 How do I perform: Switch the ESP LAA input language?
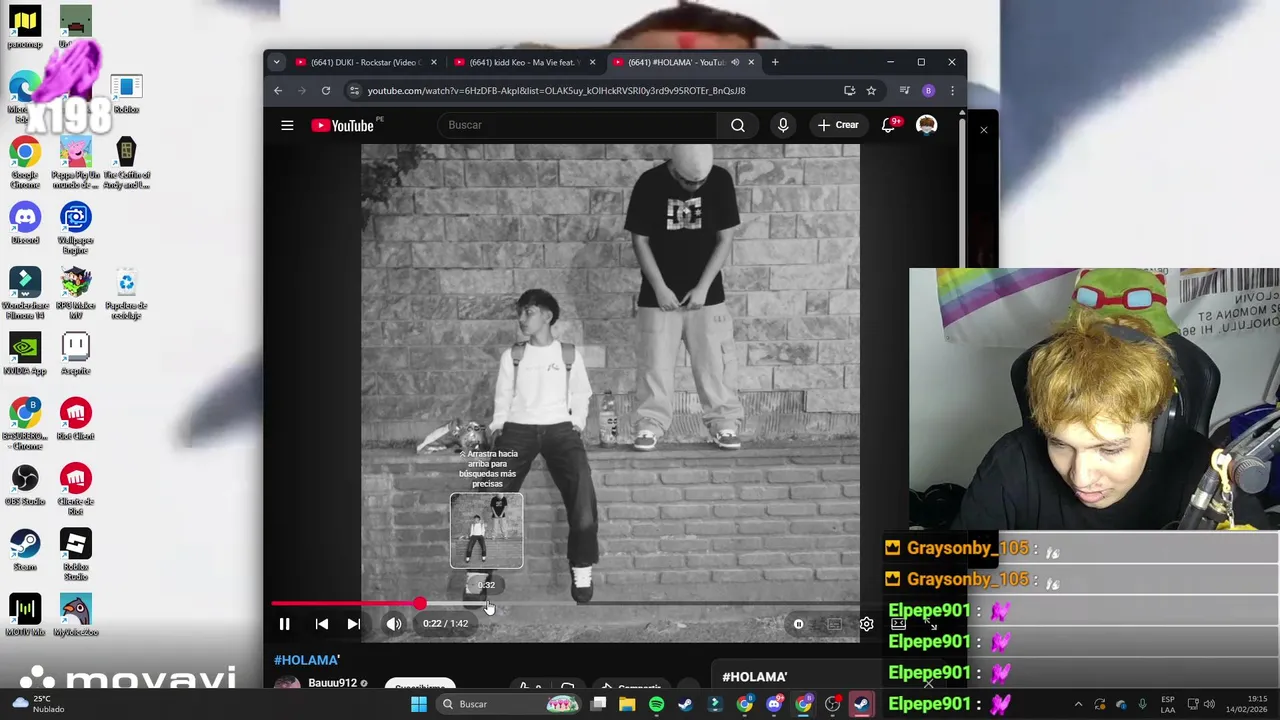click(1168, 704)
